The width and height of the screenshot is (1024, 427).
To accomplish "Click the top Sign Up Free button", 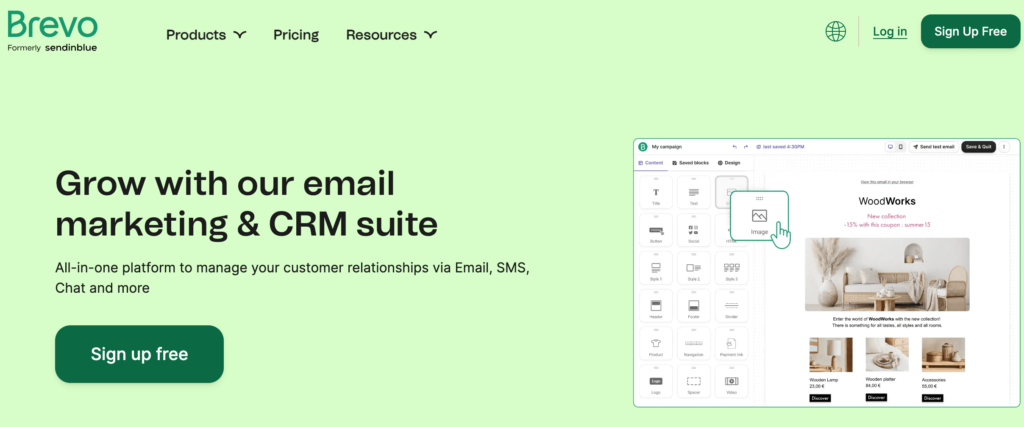I will 970,31.
